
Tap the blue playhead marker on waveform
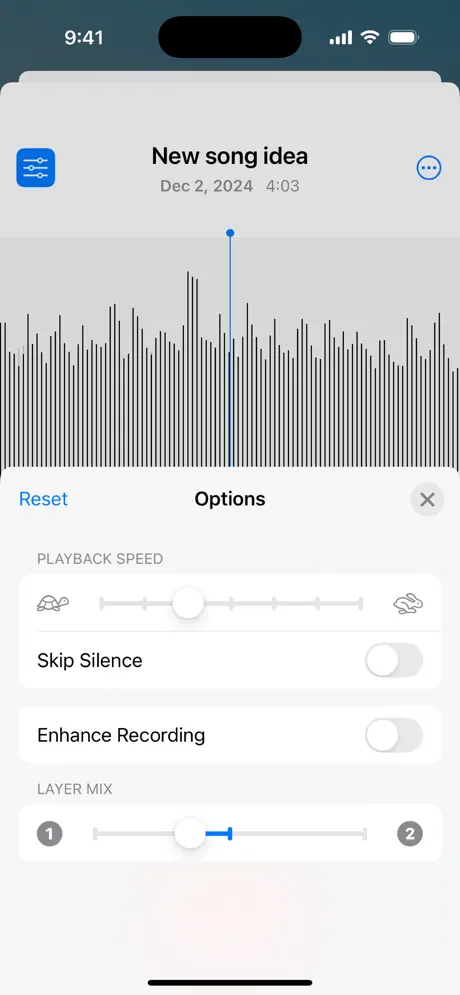[x=230, y=233]
